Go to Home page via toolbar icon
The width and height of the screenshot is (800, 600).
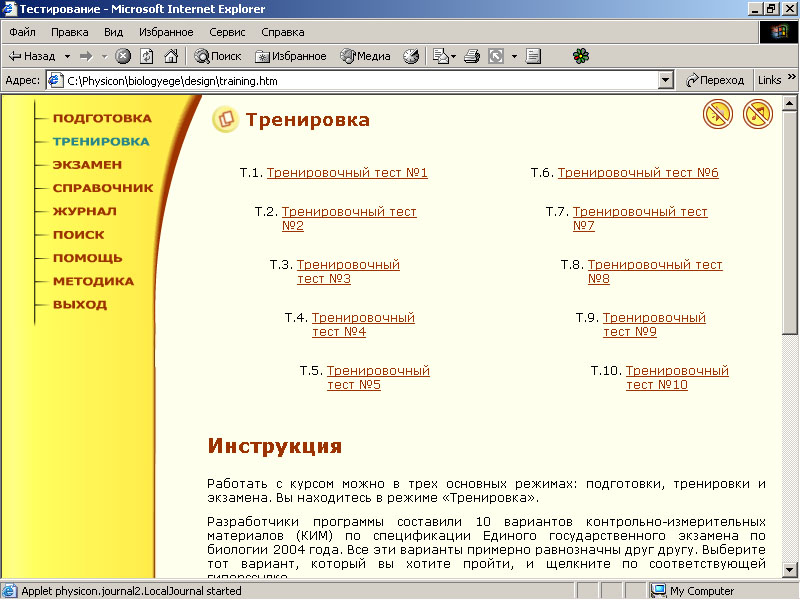(x=171, y=56)
